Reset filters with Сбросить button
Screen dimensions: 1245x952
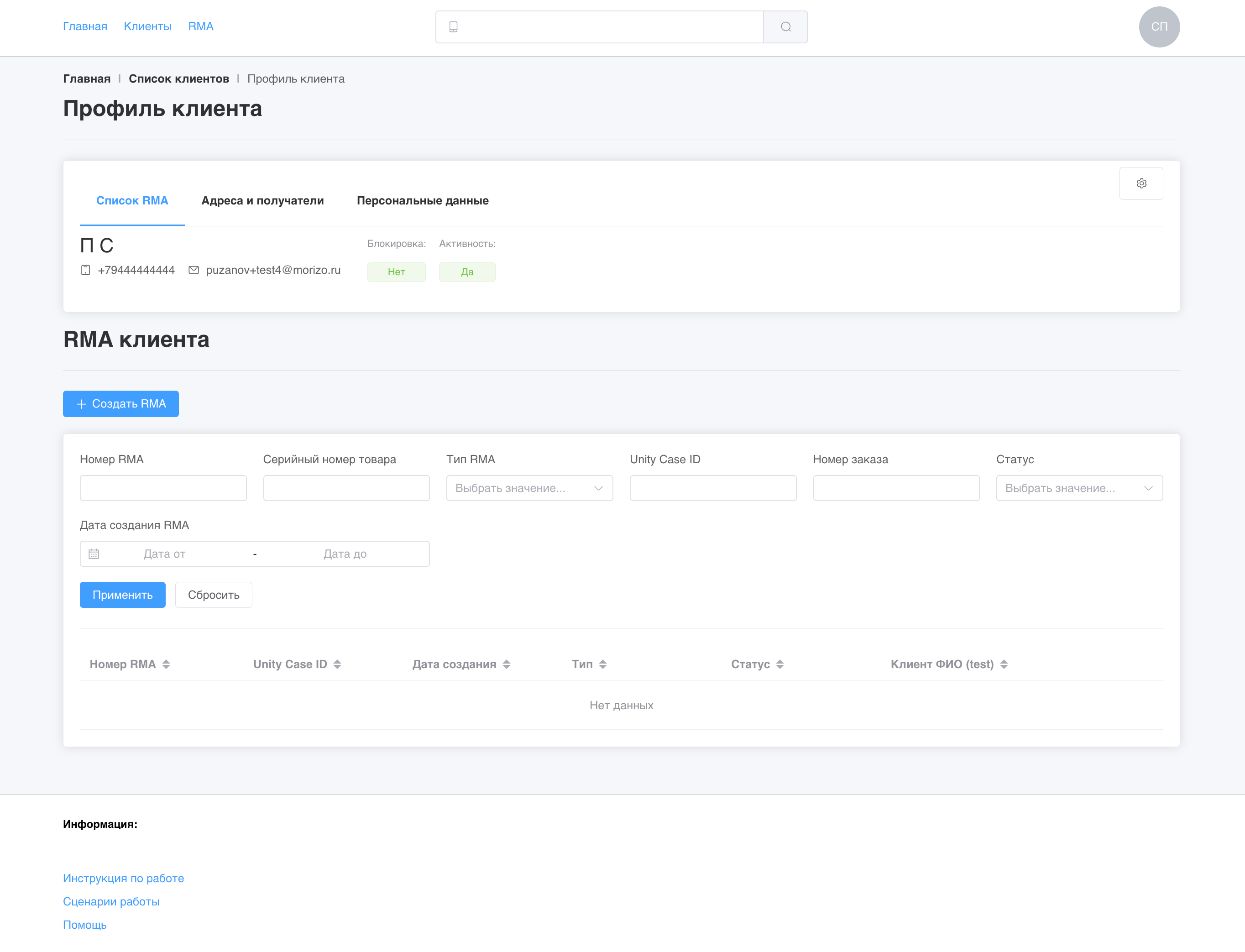click(x=213, y=595)
